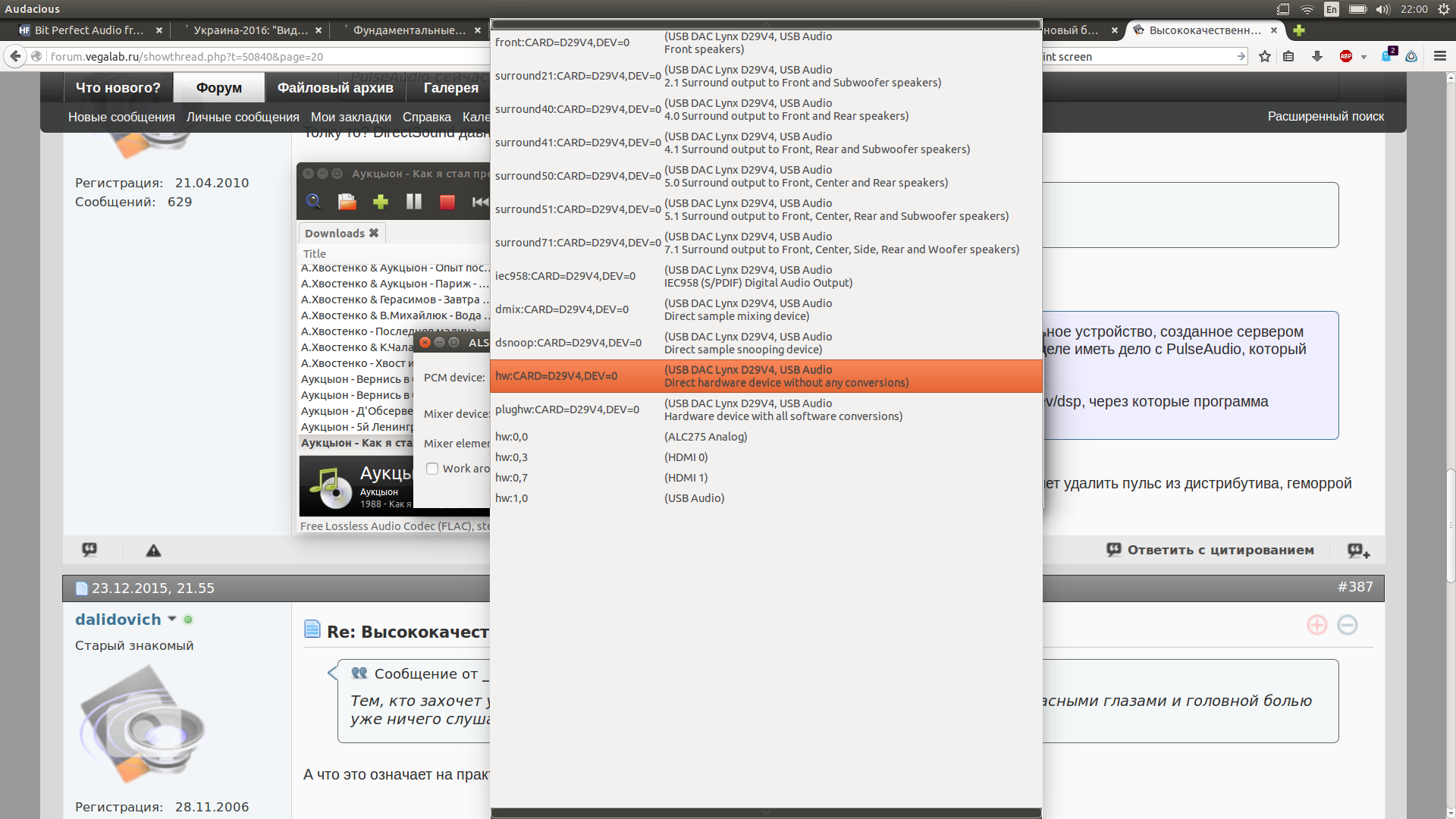Open the Форум navigation tab

tap(219, 87)
